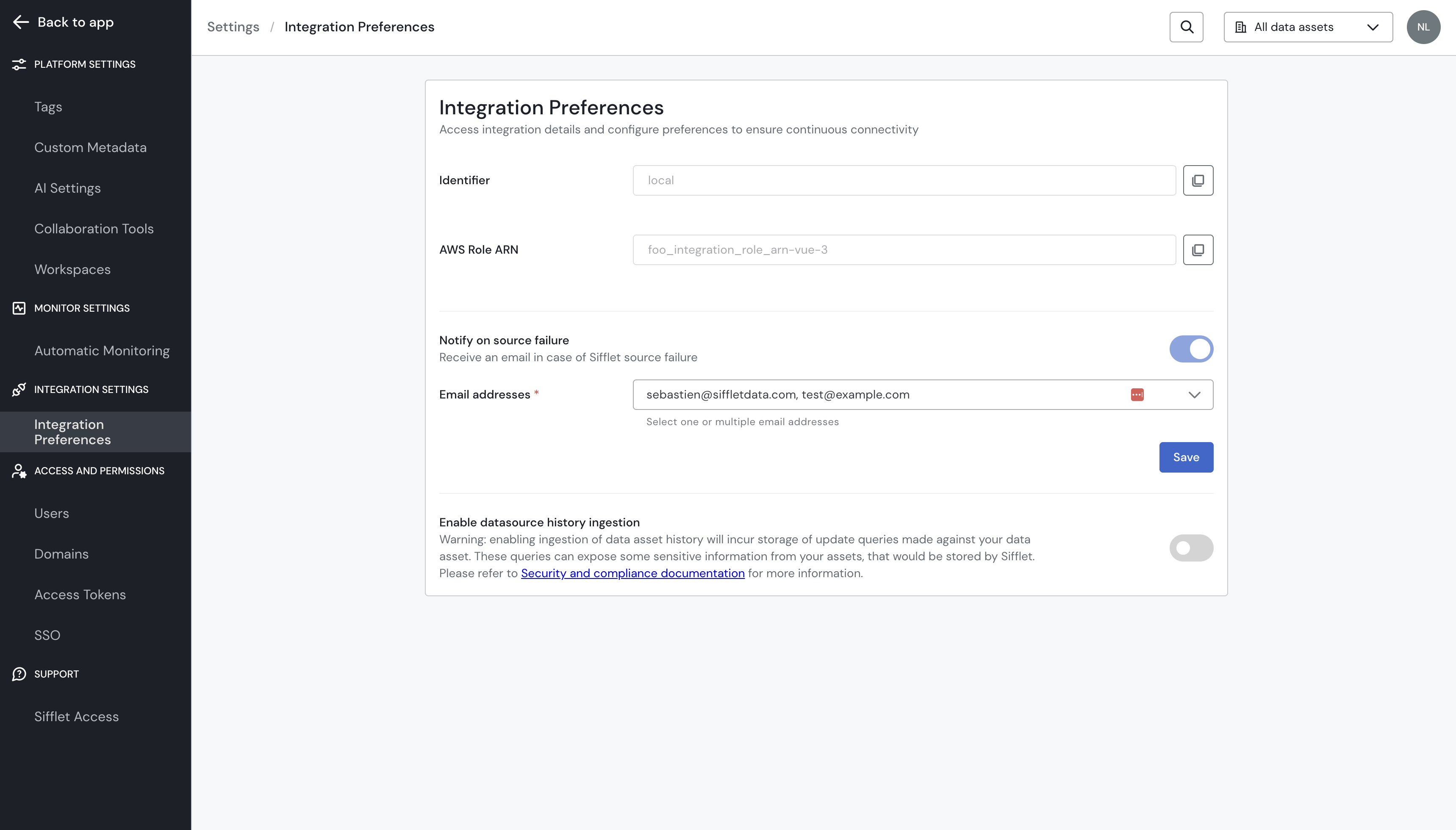The image size is (1456, 830).
Task: Open the Email addresses dropdown chevron
Action: pos(1194,395)
